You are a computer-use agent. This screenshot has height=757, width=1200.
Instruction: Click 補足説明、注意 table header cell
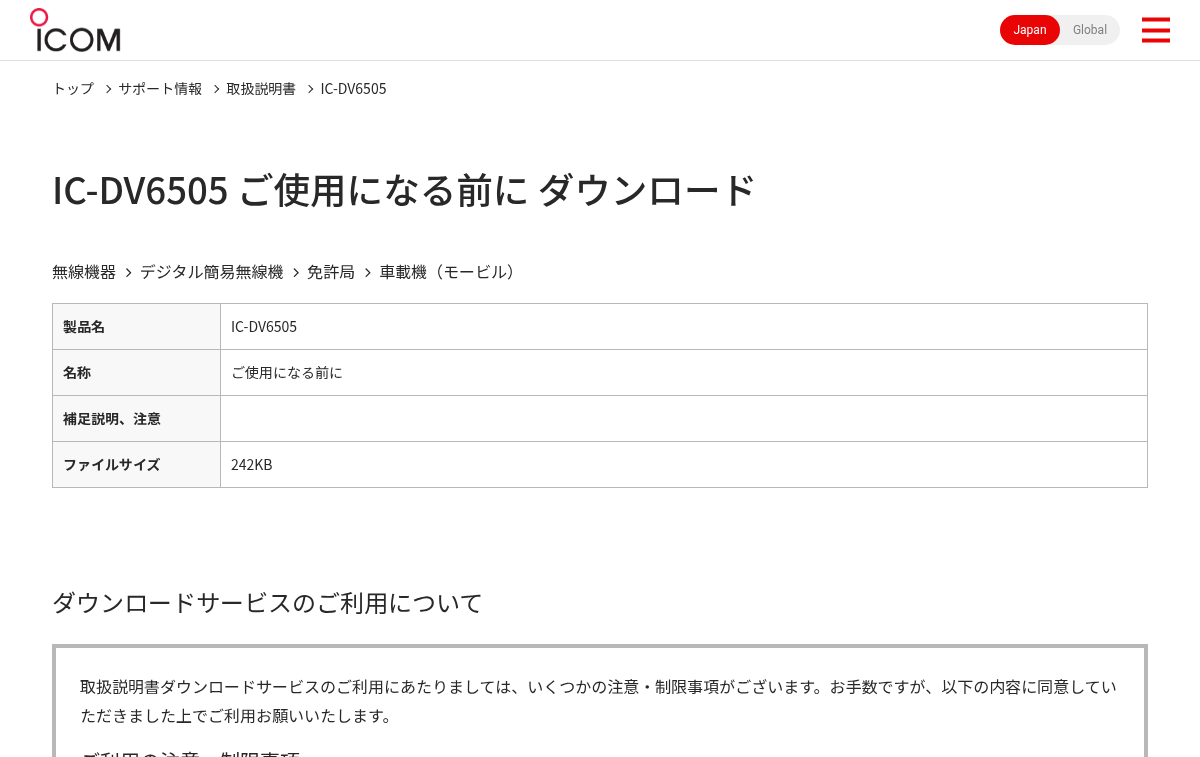click(136, 419)
